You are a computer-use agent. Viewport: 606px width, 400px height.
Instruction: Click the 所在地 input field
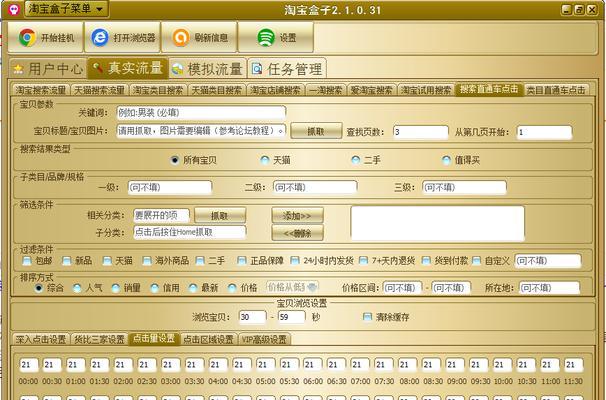pos(549,288)
